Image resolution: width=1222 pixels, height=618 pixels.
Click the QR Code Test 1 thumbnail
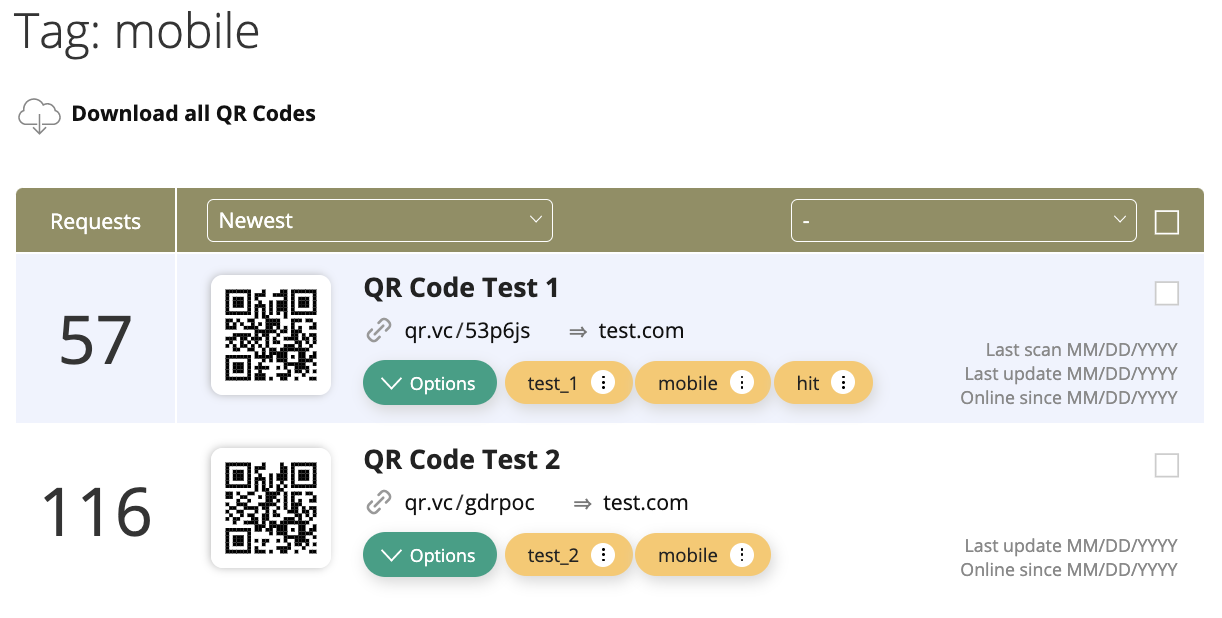271,335
